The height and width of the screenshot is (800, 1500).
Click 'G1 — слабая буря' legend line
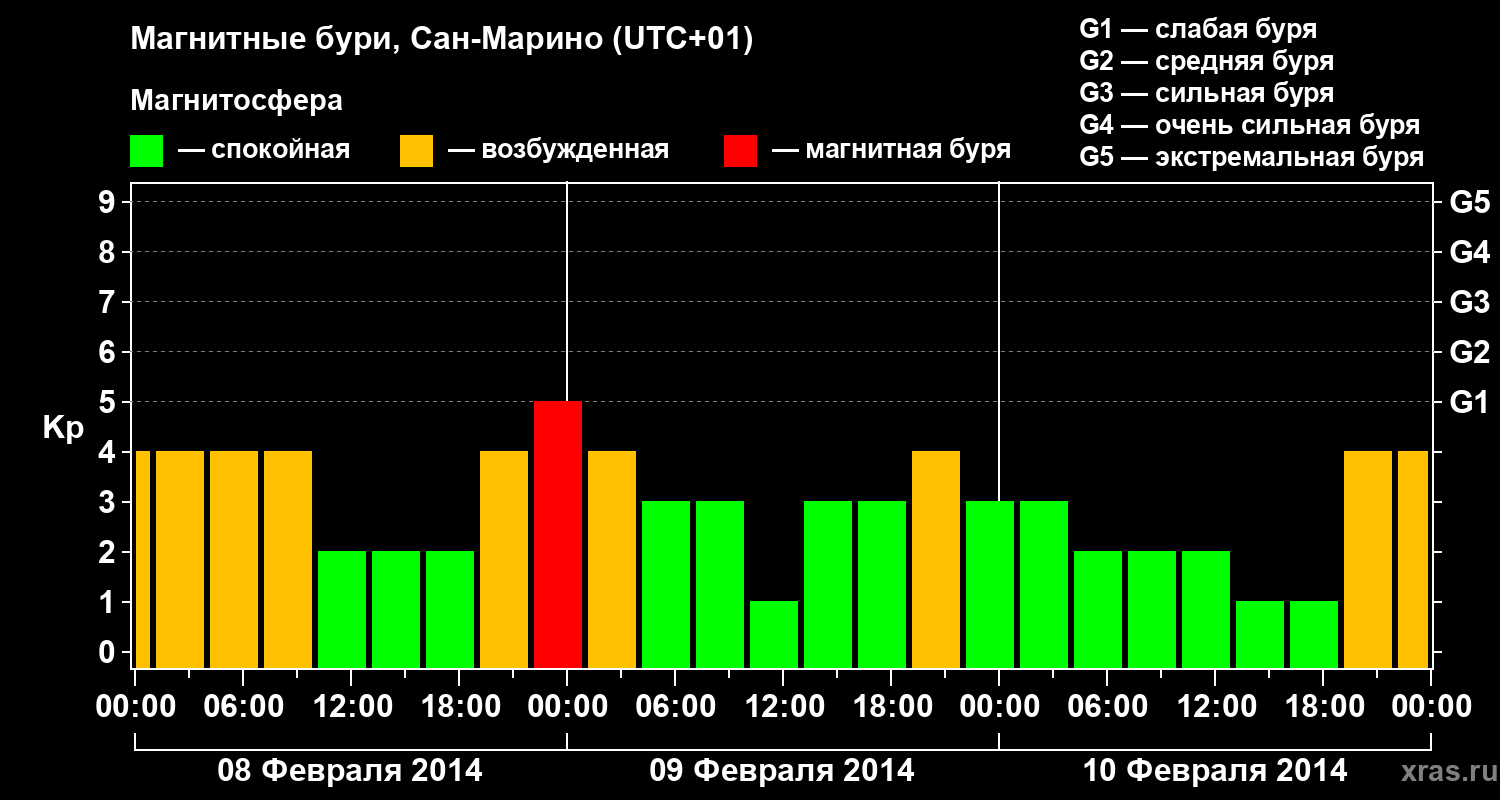[x=1198, y=29]
